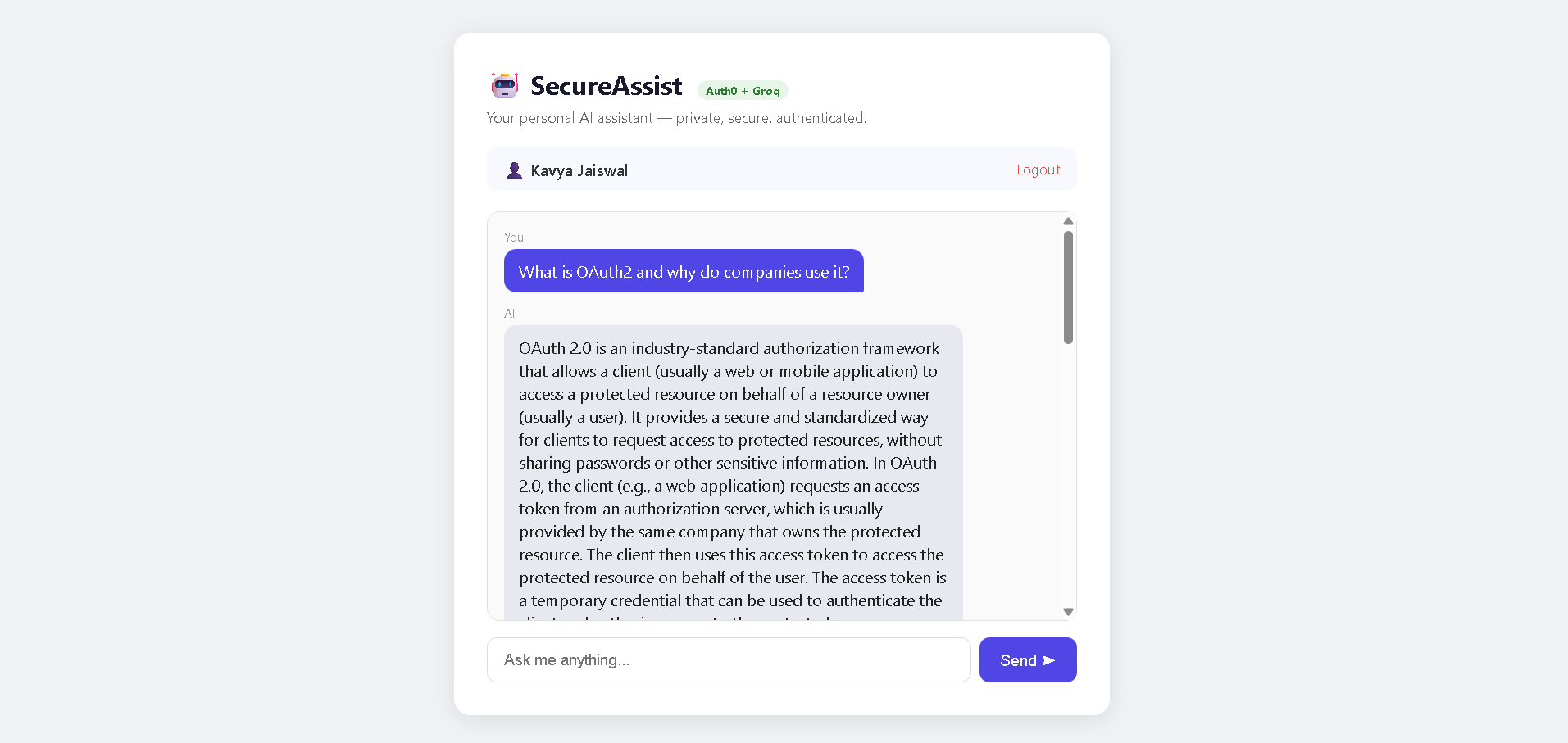
Task: Click the SecureAssist robot logo icon
Action: coord(505,85)
